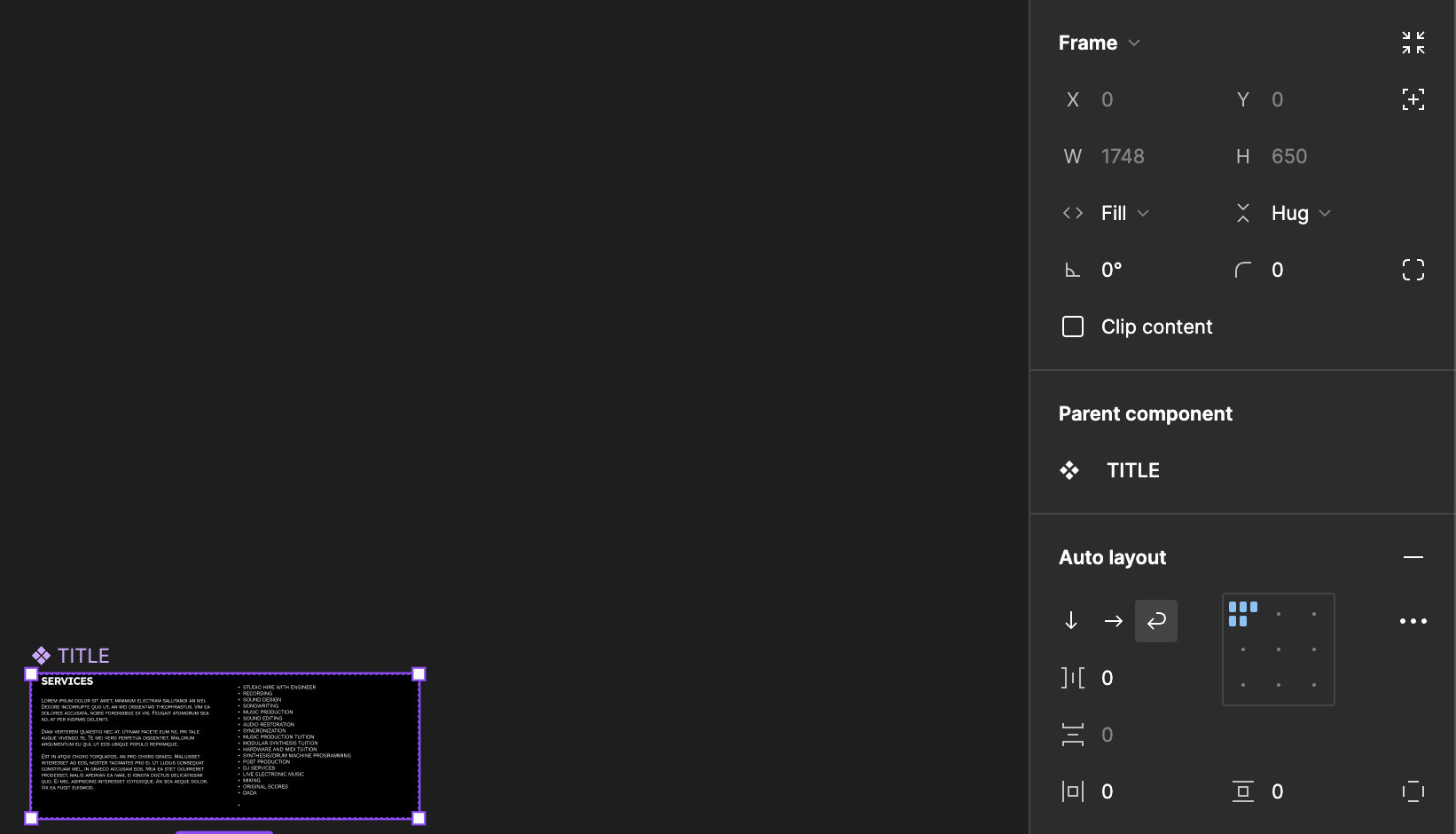This screenshot has height=834, width=1456.
Task: Select horizontal auto layout direction arrow
Action: point(1114,621)
